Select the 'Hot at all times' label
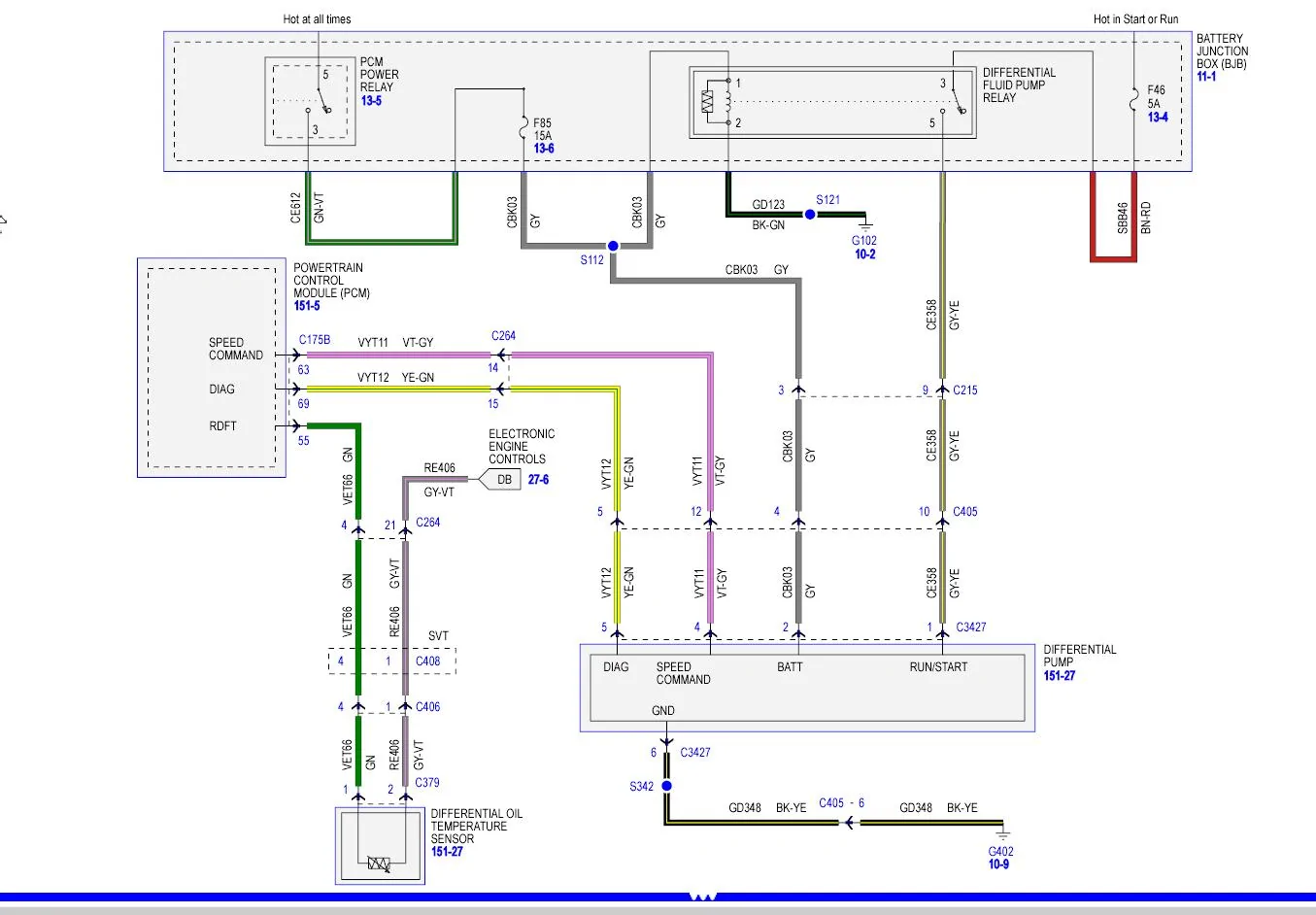The height and width of the screenshot is (915, 1316). (x=317, y=19)
